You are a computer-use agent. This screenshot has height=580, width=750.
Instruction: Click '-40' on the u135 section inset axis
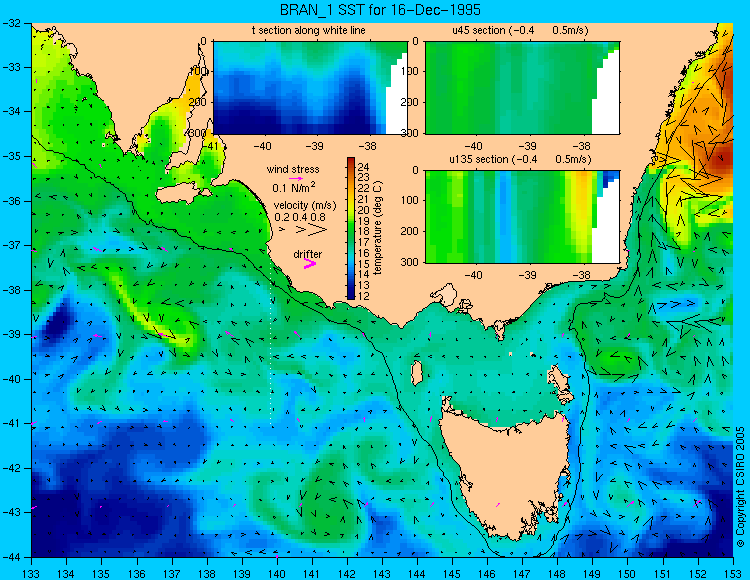point(474,275)
